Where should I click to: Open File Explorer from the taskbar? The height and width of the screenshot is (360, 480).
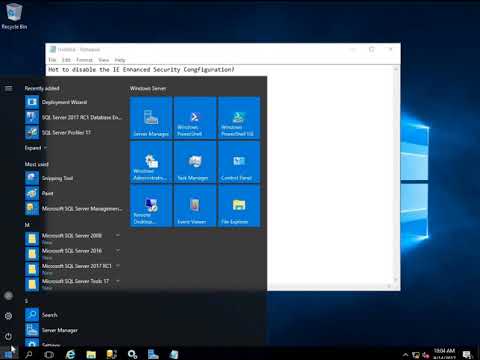coord(91,354)
